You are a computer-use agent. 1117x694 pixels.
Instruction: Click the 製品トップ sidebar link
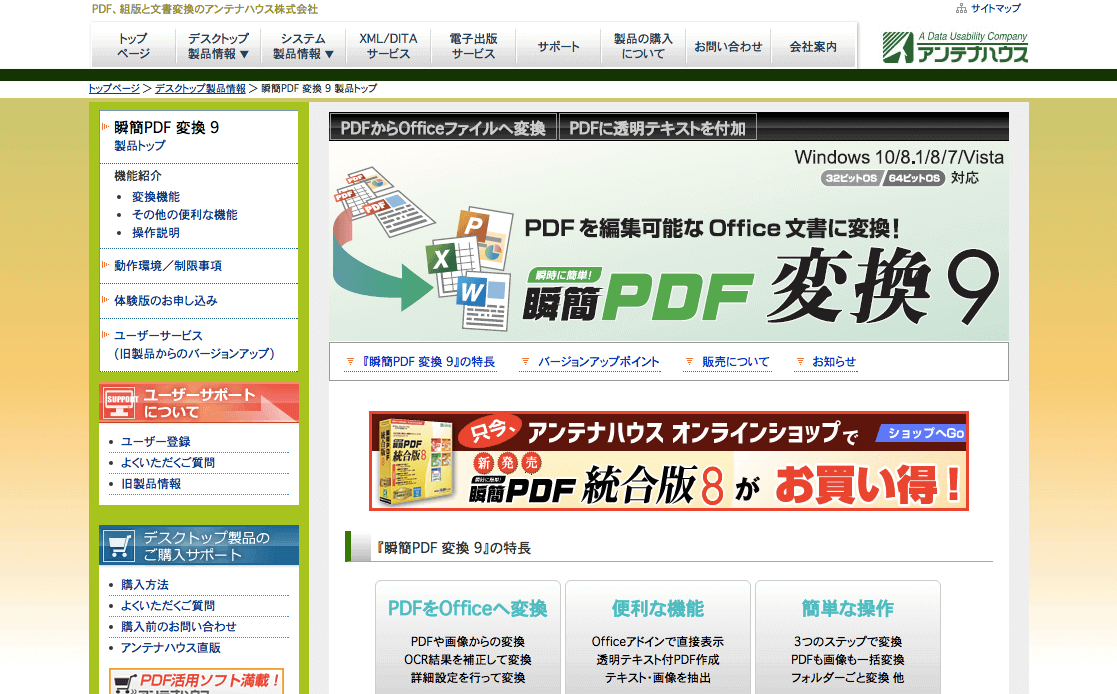[x=140, y=146]
